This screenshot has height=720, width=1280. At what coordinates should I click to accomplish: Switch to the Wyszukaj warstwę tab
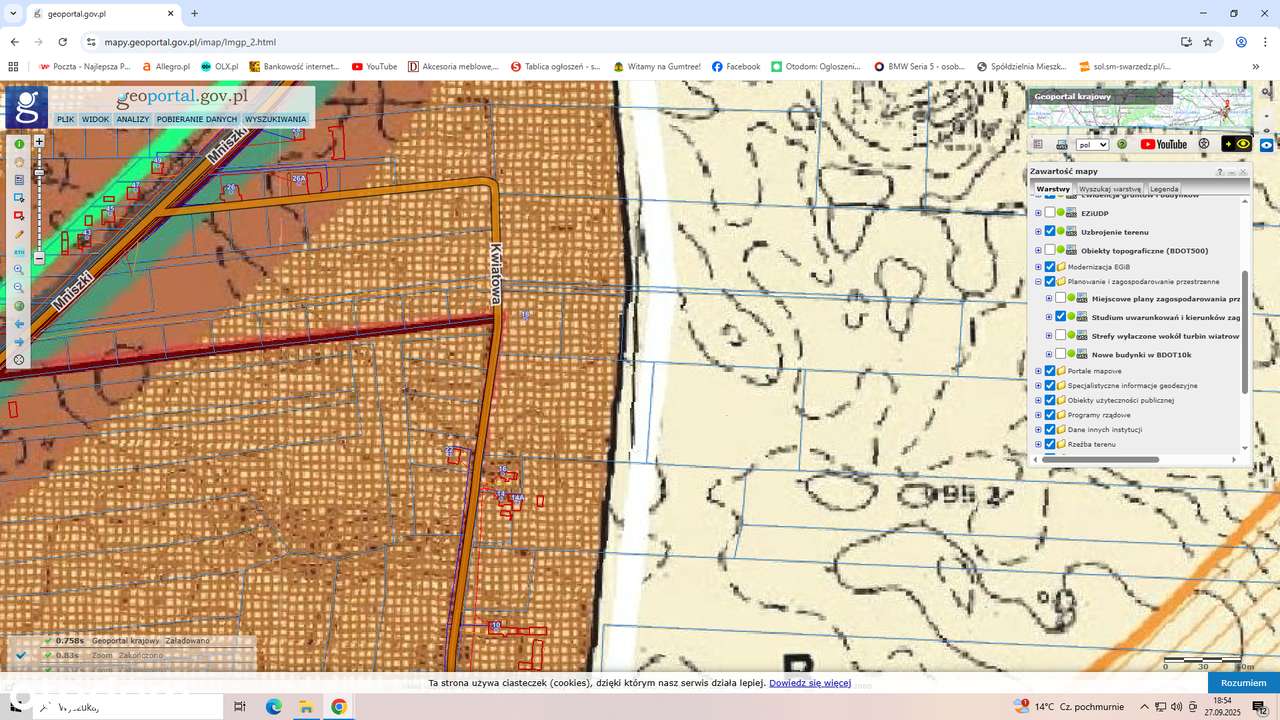coord(1110,189)
